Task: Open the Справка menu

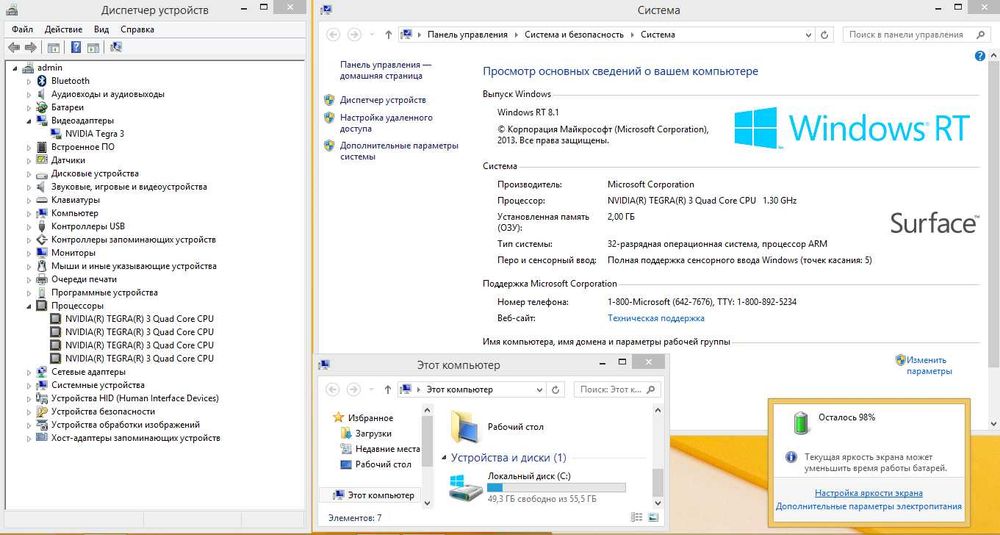Action: point(137,29)
